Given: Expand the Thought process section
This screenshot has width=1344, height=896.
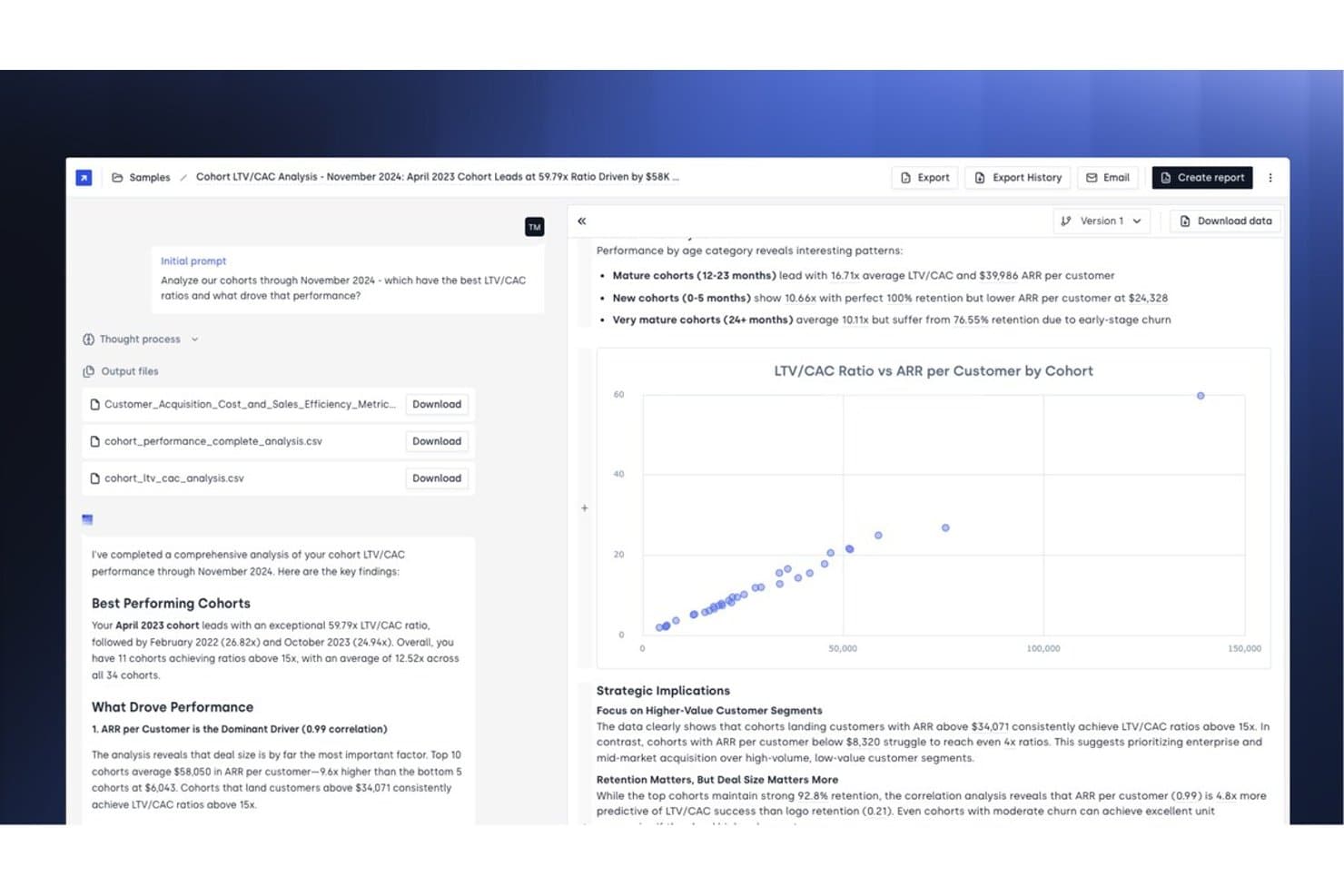Looking at the screenshot, I should (x=141, y=340).
